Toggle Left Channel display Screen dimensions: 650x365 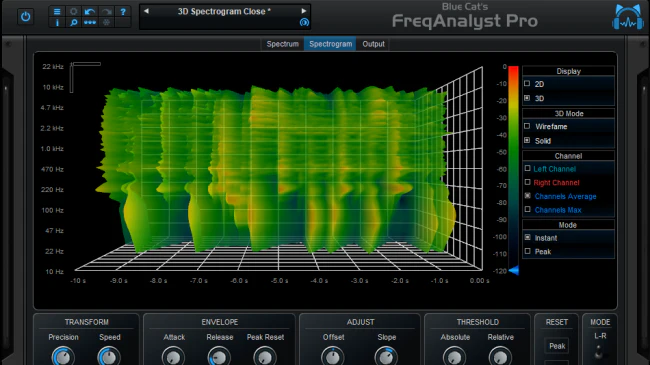[527, 168]
